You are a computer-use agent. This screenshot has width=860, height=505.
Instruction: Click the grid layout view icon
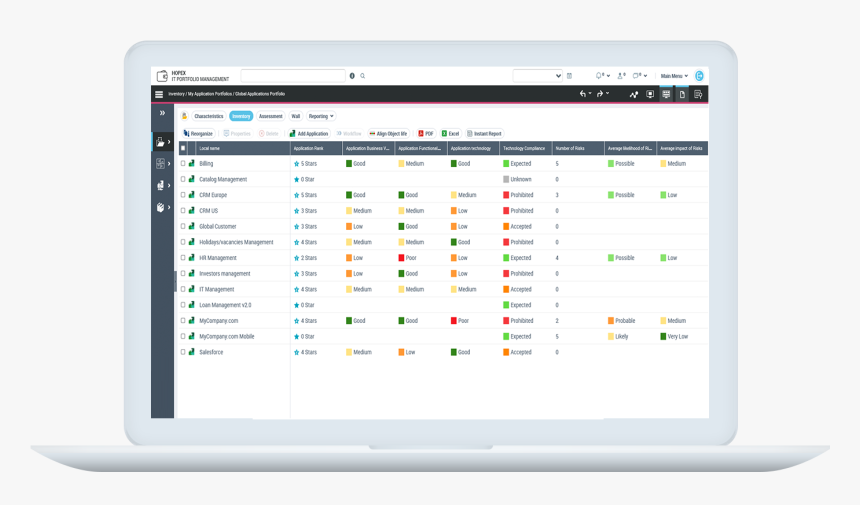666,94
